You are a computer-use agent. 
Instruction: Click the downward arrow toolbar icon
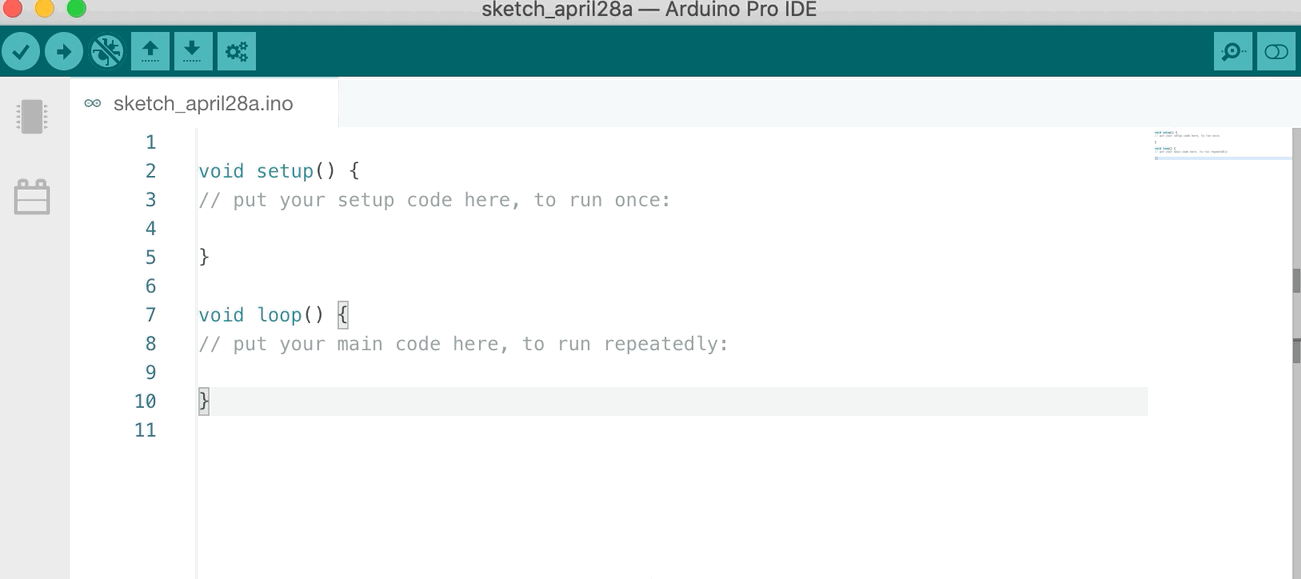(x=193, y=51)
